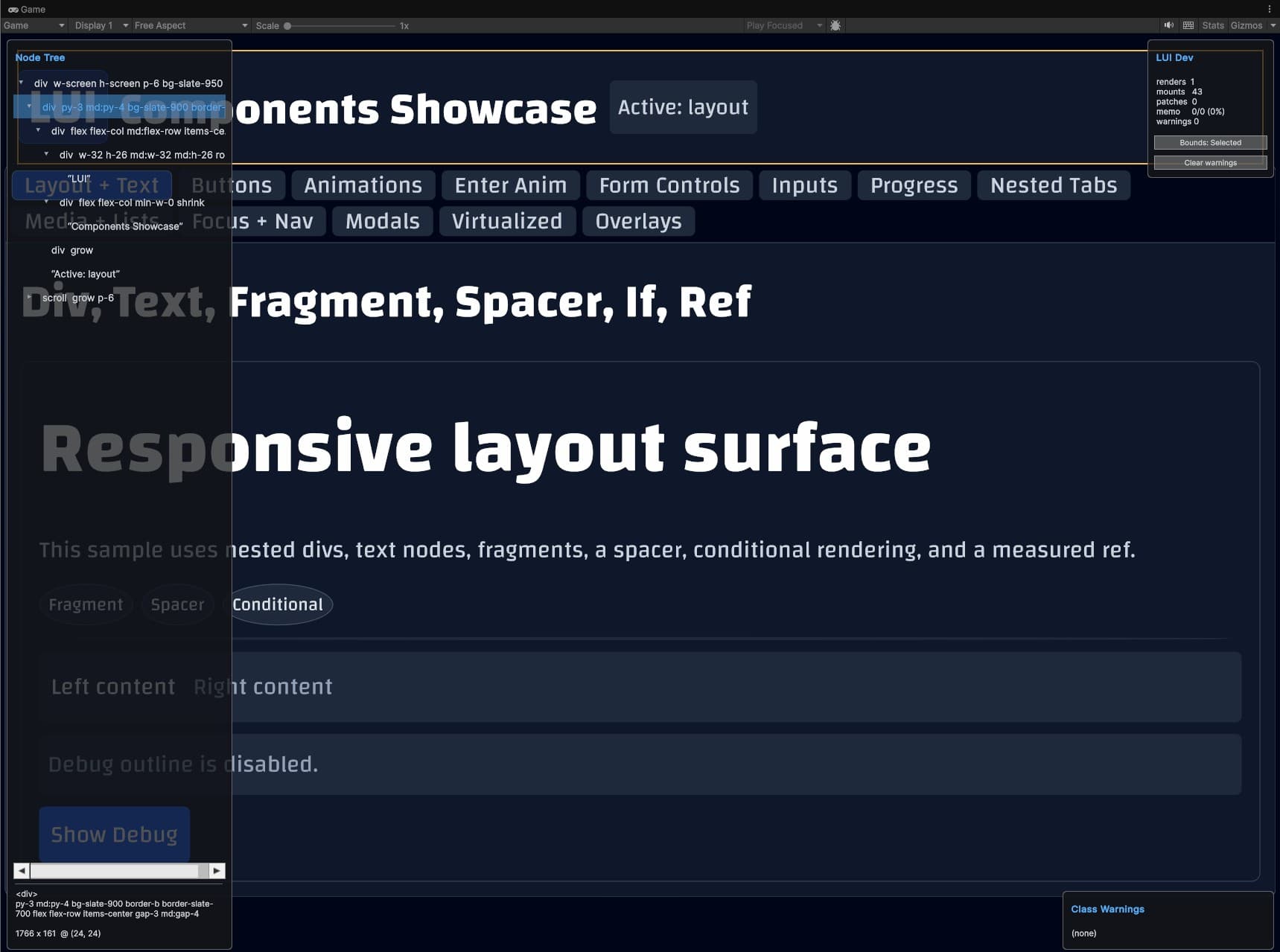This screenshot has width=1280, height=952.
Task: Collapse the 'div flex flex-col min-w-0 shrink' node
Action: click(46, 202)
